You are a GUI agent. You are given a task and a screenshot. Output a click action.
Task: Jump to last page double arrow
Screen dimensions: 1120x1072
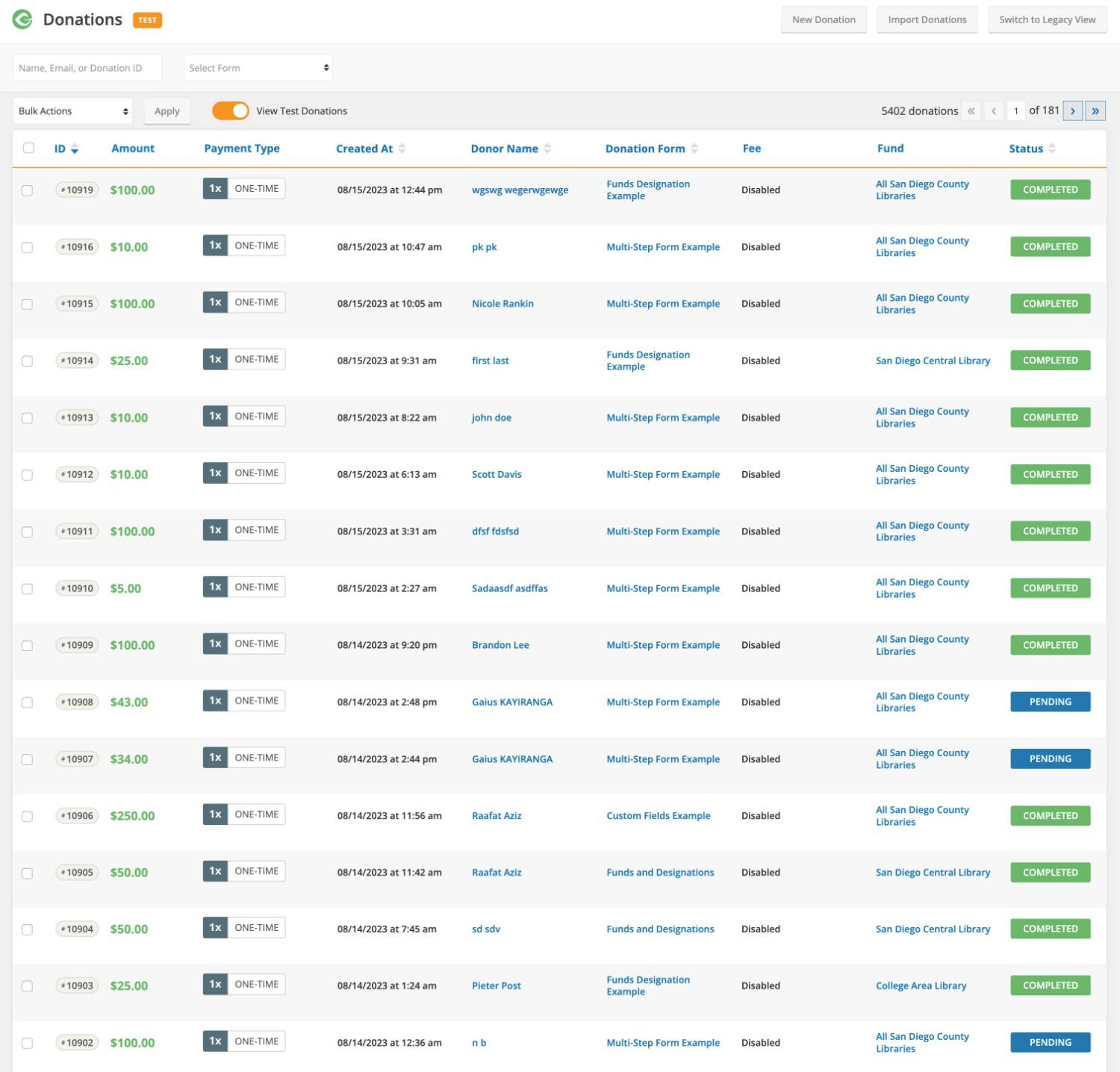click(1095, 110)
